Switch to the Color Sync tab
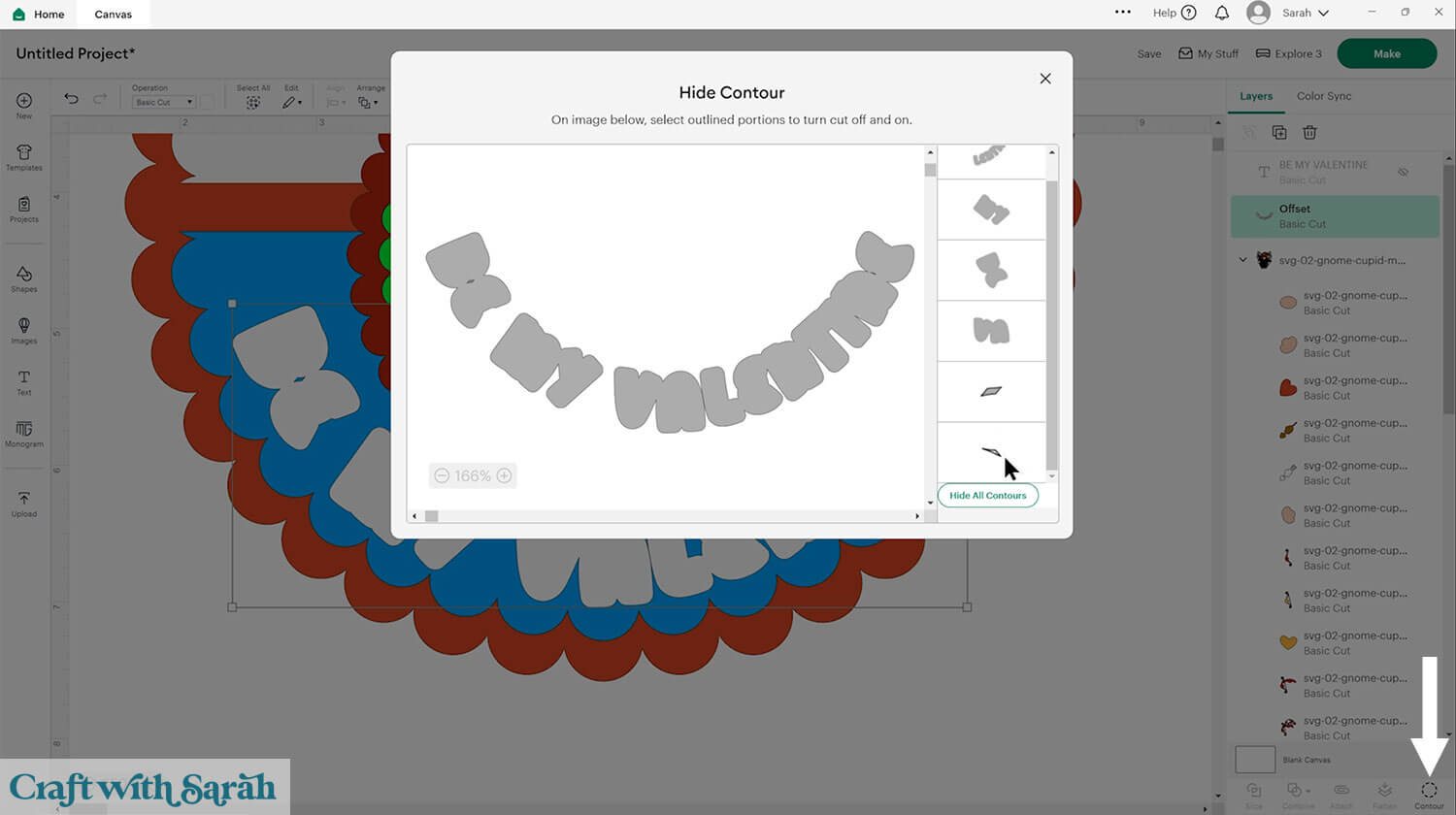Screen dimensions: 1456x815 pyautogui.click(x=1324, y=96)
